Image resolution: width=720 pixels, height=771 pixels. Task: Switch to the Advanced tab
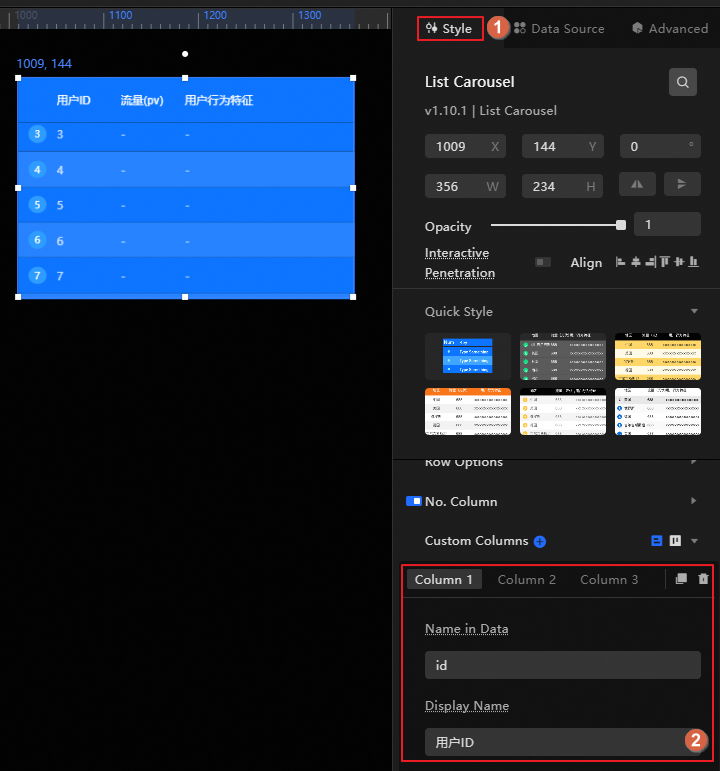point(670,29)
